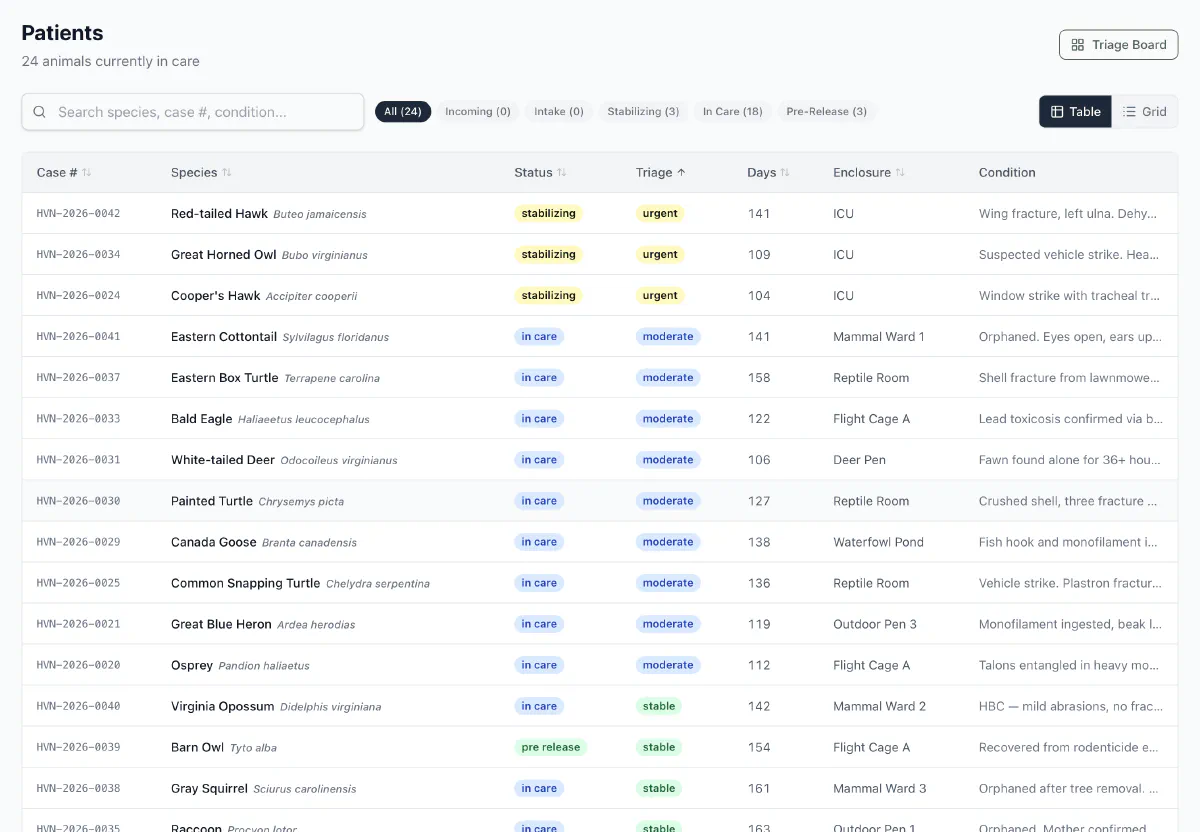1200x832 pixels.
Task: Click the urgent badge in Red-tailed Hawk row
Action: [660, 214]
